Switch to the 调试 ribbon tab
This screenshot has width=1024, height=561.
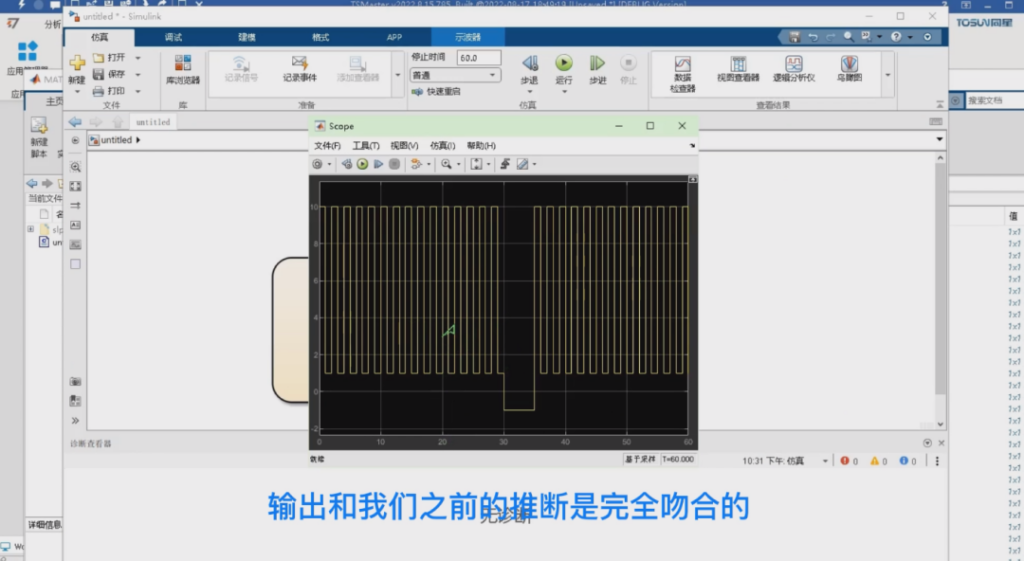pos(173,37)
